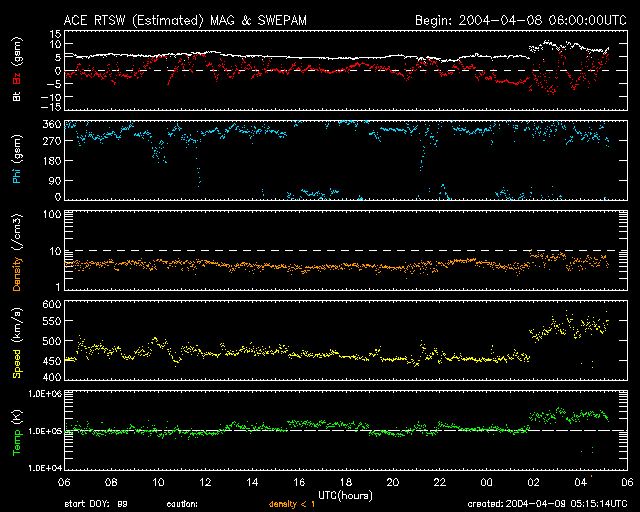The width and height of the screenshot is (640, 512).
Task: Select the Phi (gsm) axis label
Action: (17, 162)
